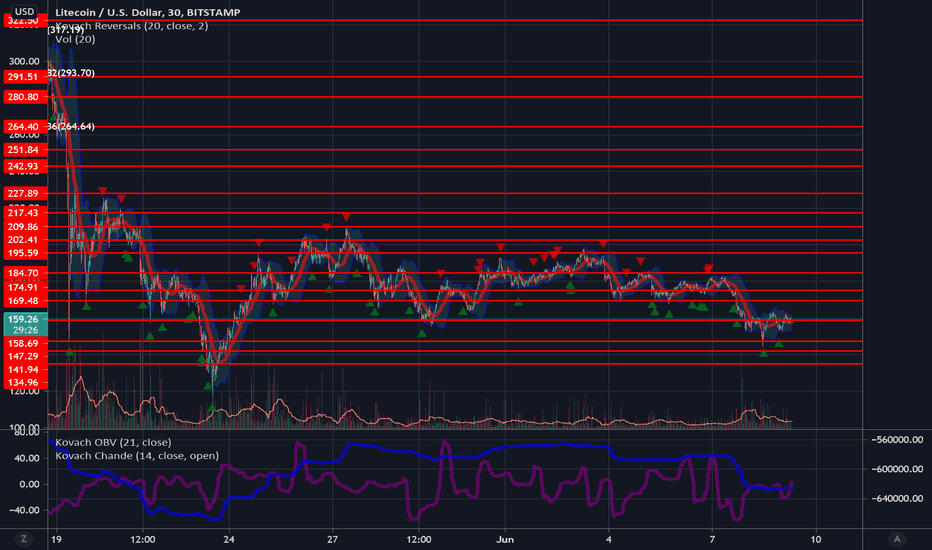The width and height of the screenshot is (932, 550).
Task: Click the 147.29 red price label
Action: pos(25,357)
